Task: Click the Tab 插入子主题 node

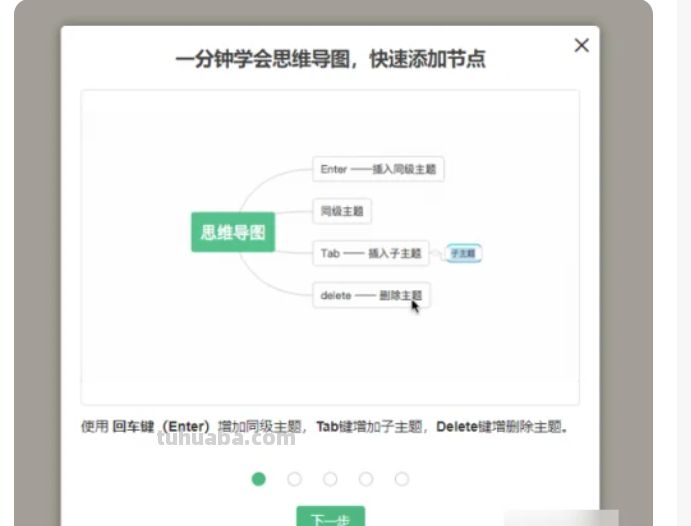Action: click(x=371, y=253)
